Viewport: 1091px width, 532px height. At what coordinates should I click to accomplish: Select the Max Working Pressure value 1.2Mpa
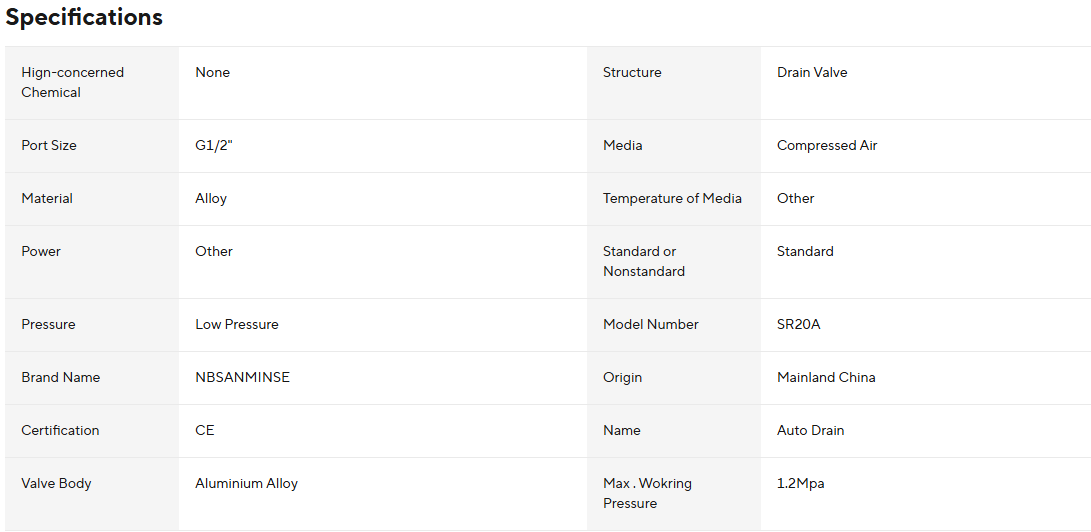click(800, 483)
